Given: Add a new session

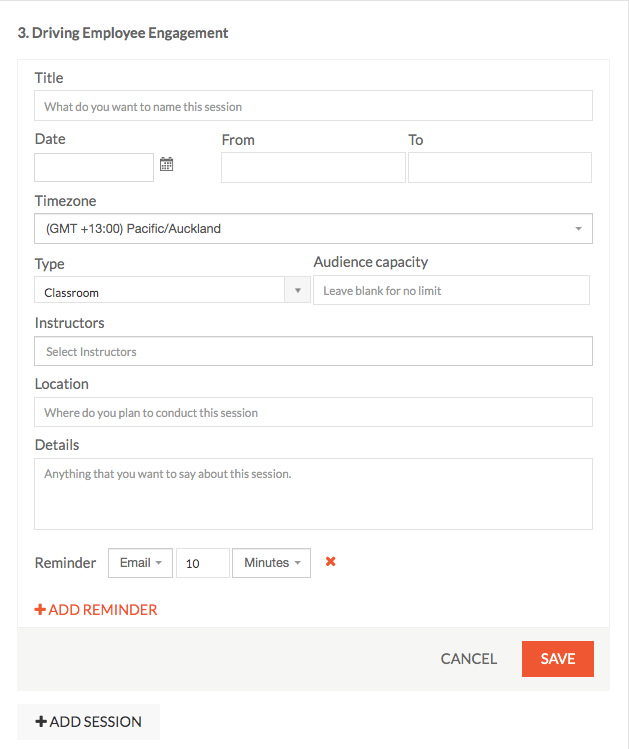Looking at the screenshot, I should tap(88, 721).
